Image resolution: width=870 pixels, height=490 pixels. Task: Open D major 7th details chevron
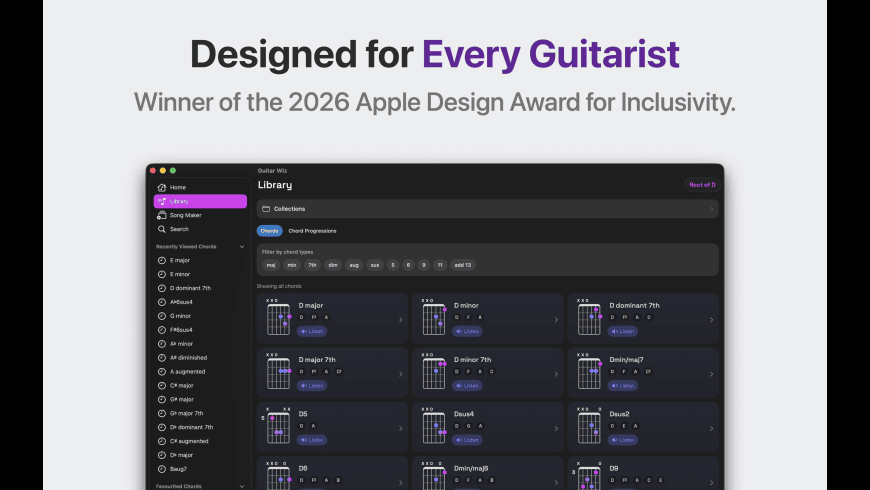tap(401, 374)
